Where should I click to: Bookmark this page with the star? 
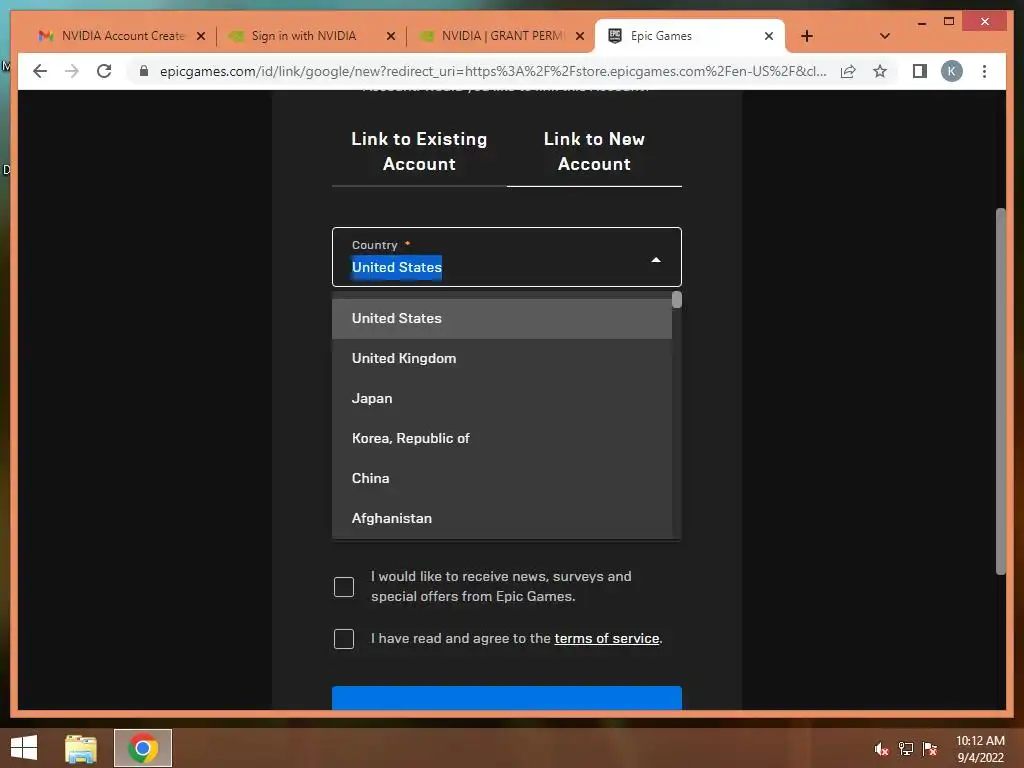click(x=880, y=71)
